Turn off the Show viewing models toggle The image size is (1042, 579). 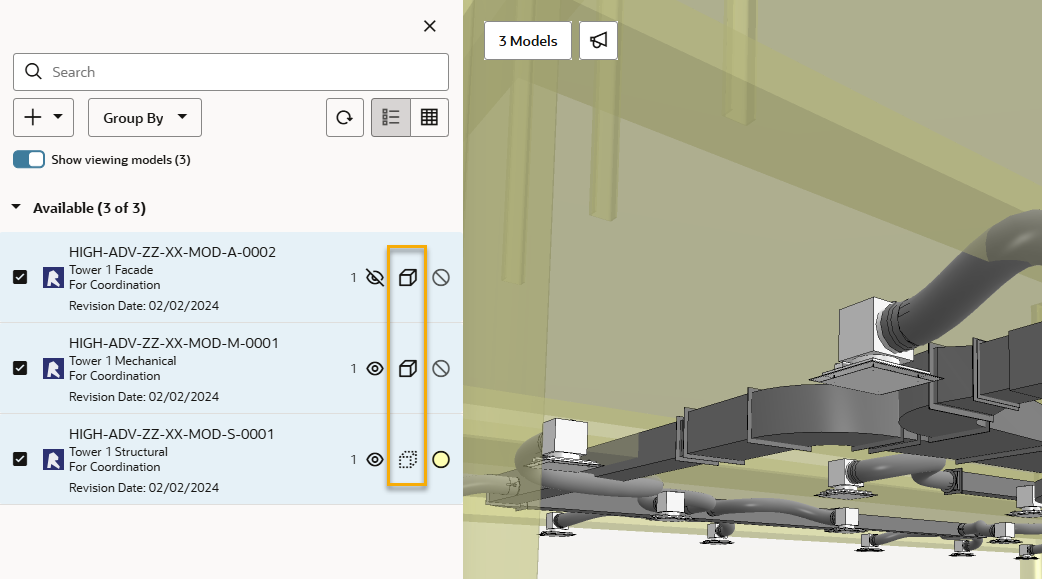(x=29, y=160)
